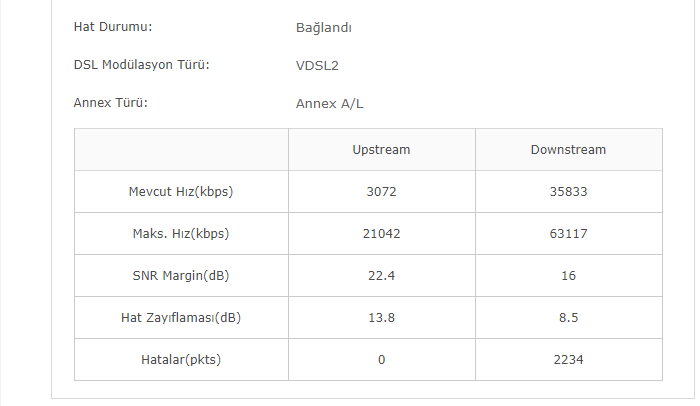
Task: Click the Hatalar(pkts) row label
Action: tap(181, 360)
